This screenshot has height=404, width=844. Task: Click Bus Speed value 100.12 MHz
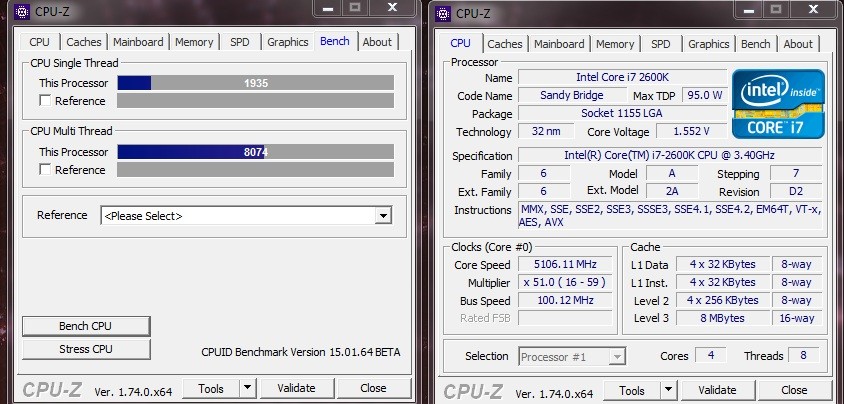click(565, 300)
